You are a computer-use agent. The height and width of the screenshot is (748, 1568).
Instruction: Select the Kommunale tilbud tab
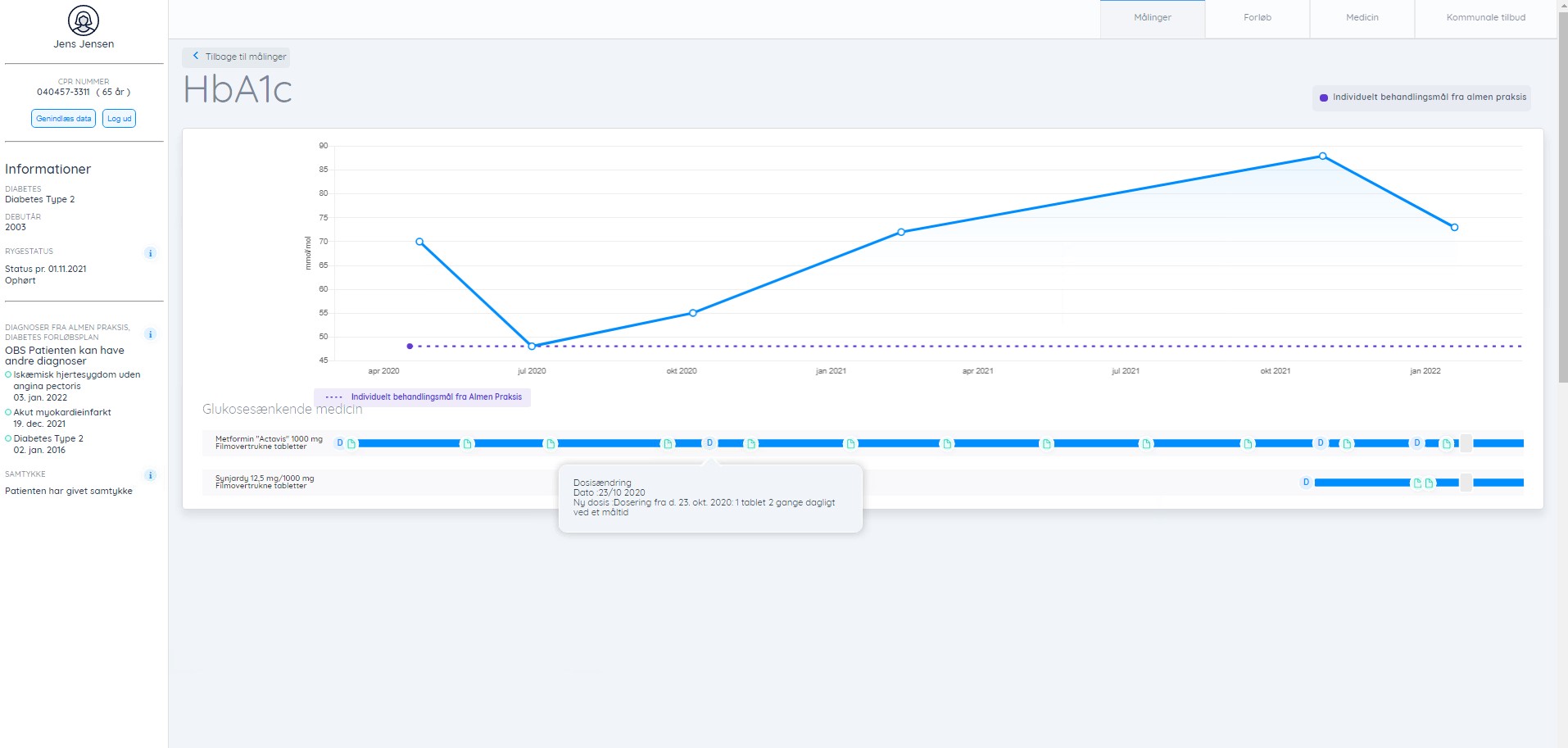[x=1485, y=18]
